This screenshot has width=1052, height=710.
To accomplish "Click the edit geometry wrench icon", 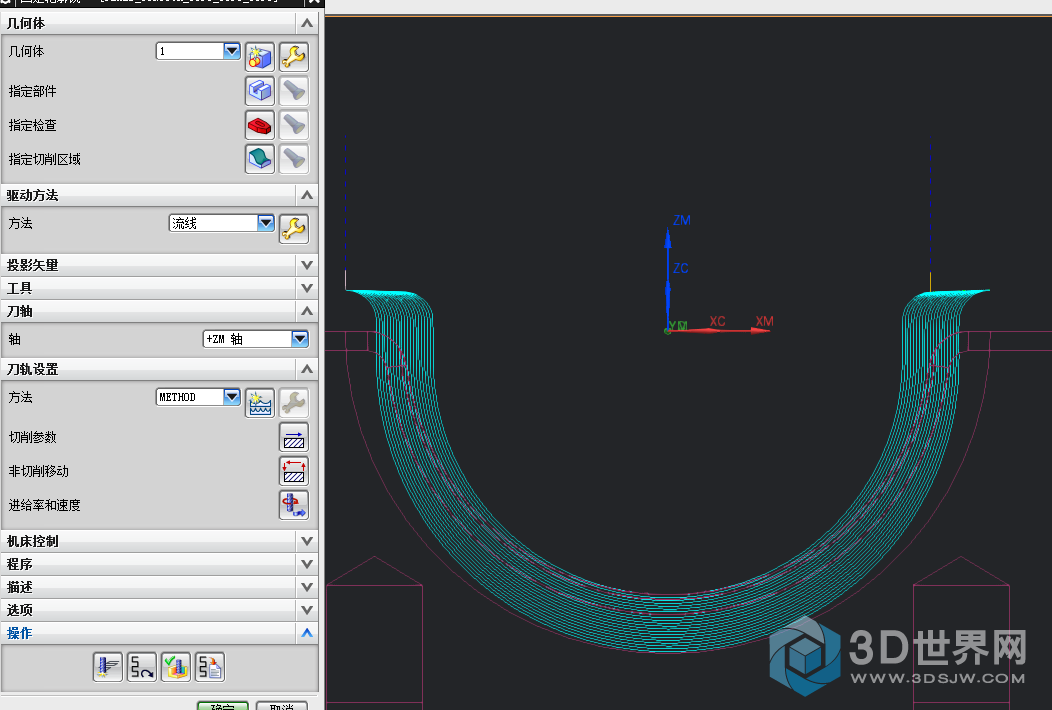I will [294, 57].
